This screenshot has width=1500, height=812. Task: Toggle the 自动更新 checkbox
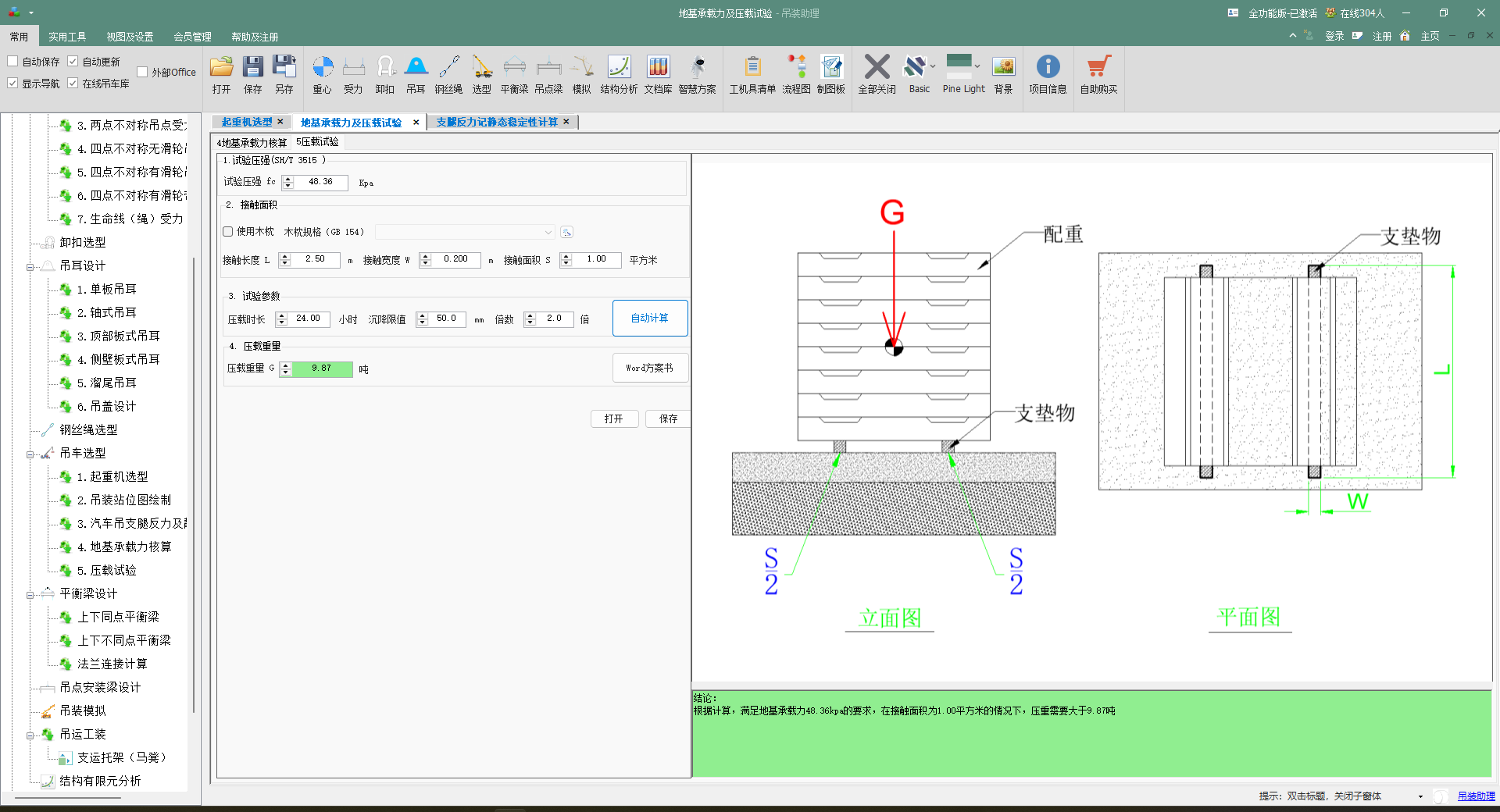click(73, 61)
